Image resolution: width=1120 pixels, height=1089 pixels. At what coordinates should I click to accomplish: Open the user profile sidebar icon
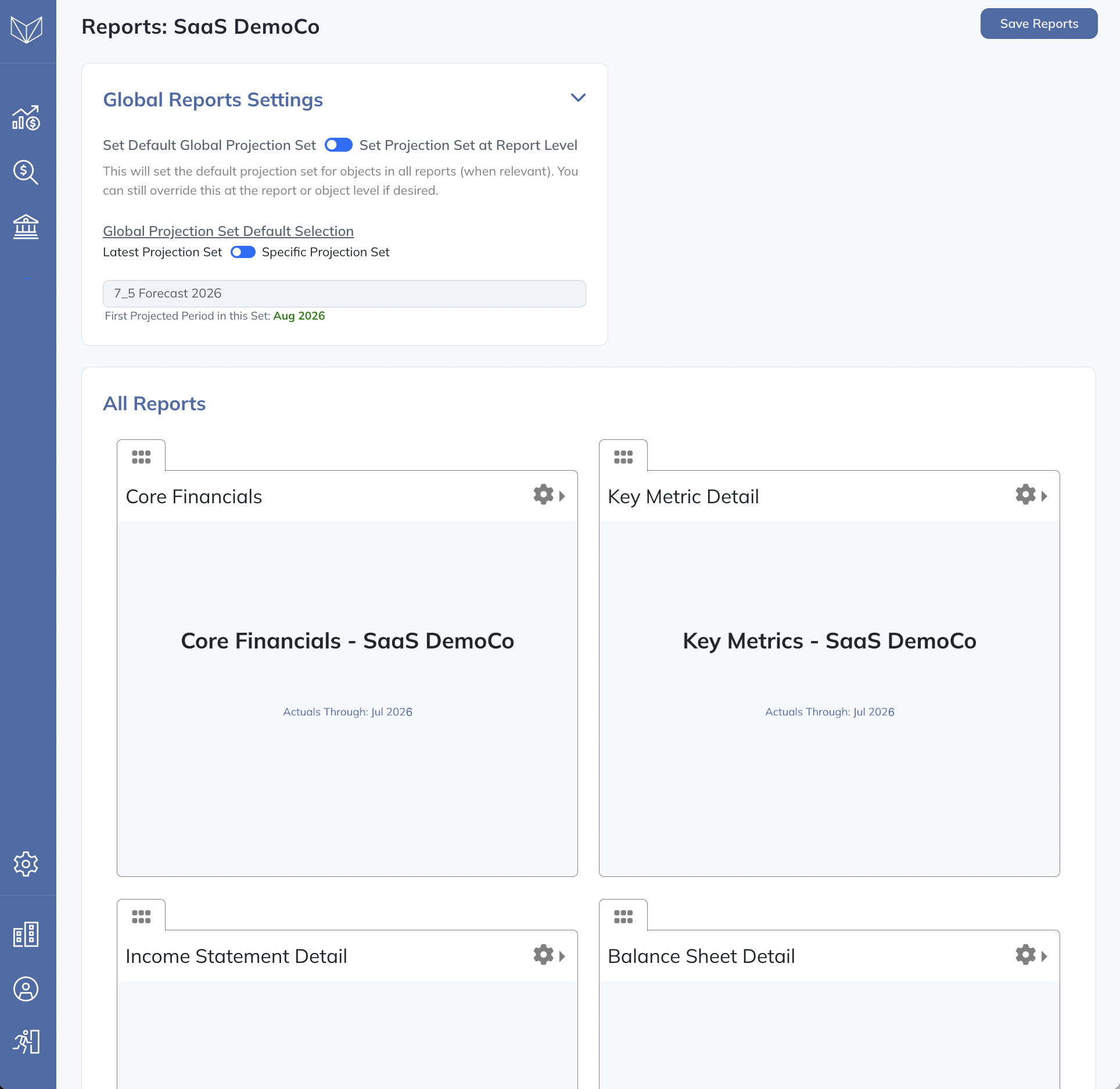26,989
